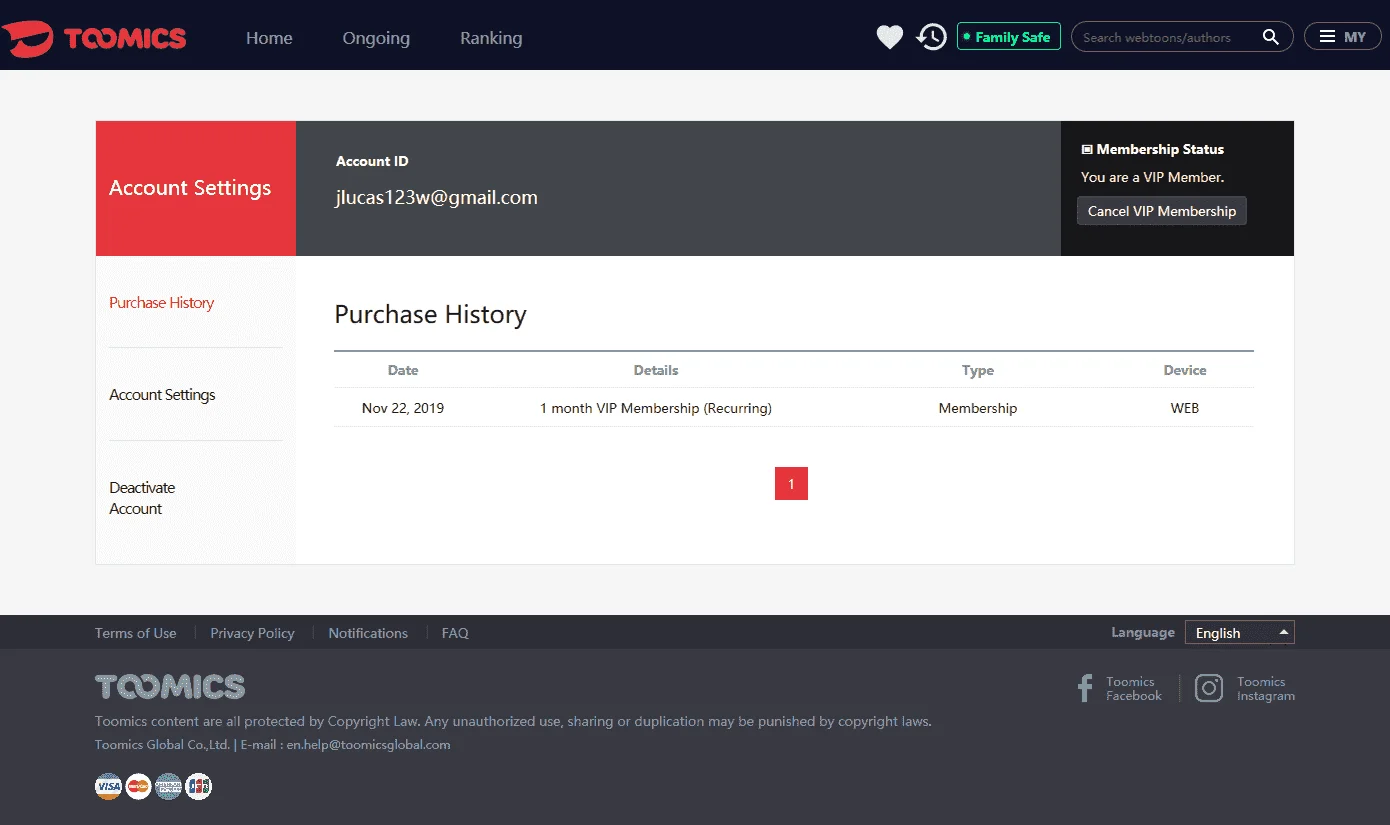Open FAQ footer link
1390x825 pixels.
[x=455, y=633]
